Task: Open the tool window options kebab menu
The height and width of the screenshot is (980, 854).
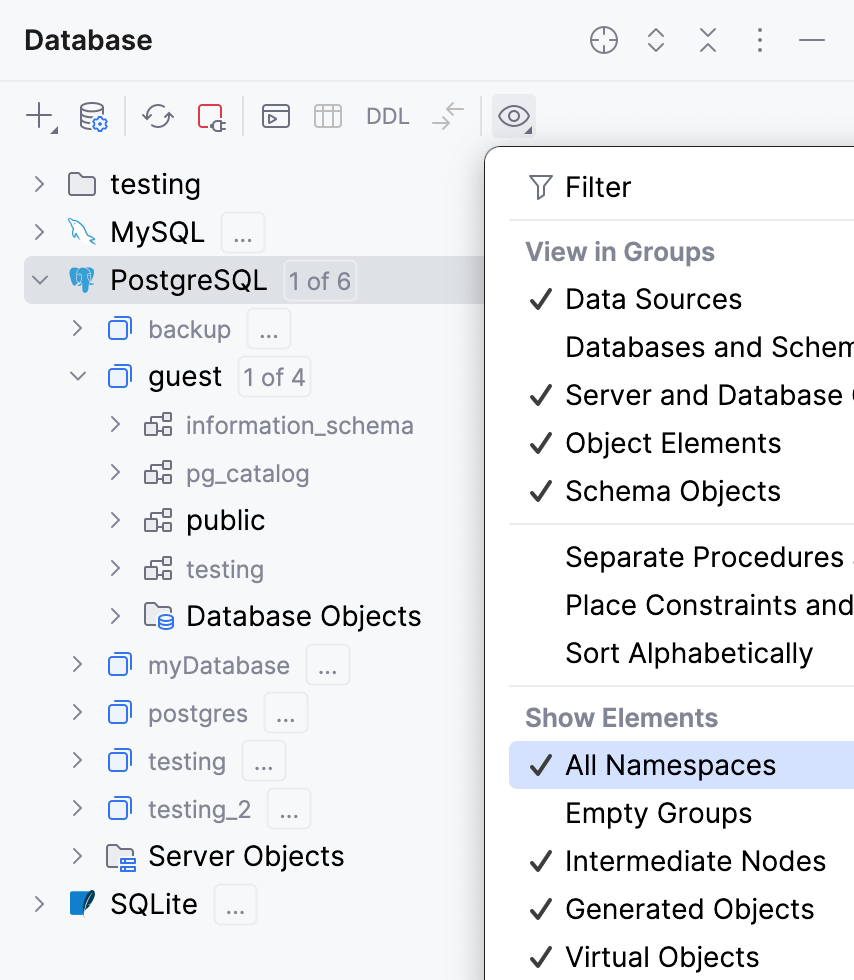Action: (760, 41)
